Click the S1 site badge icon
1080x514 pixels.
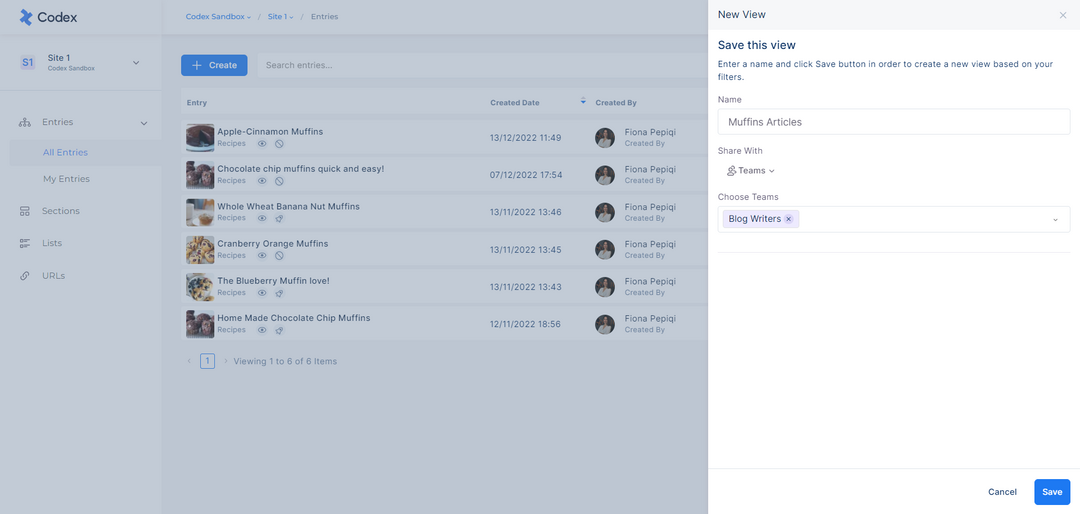point(28,63)
